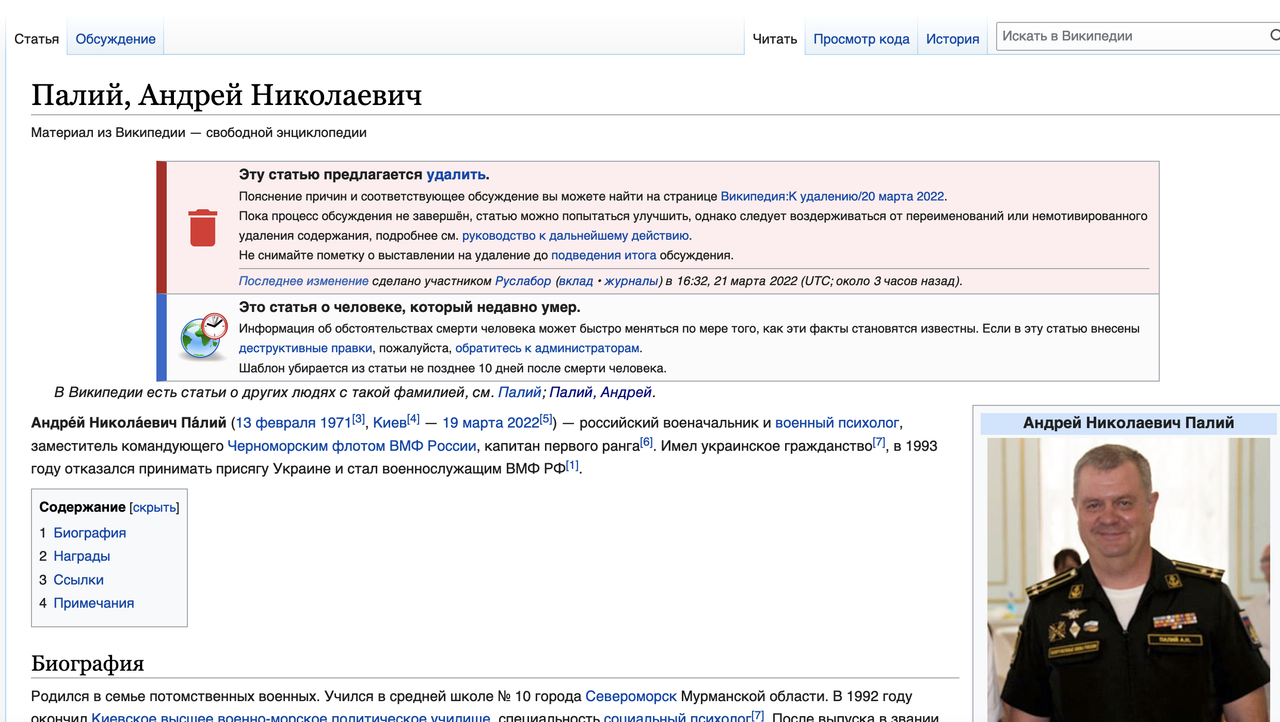Switch to the Обсуждение tab
The image size is (1280, 722).
point(116,39)
